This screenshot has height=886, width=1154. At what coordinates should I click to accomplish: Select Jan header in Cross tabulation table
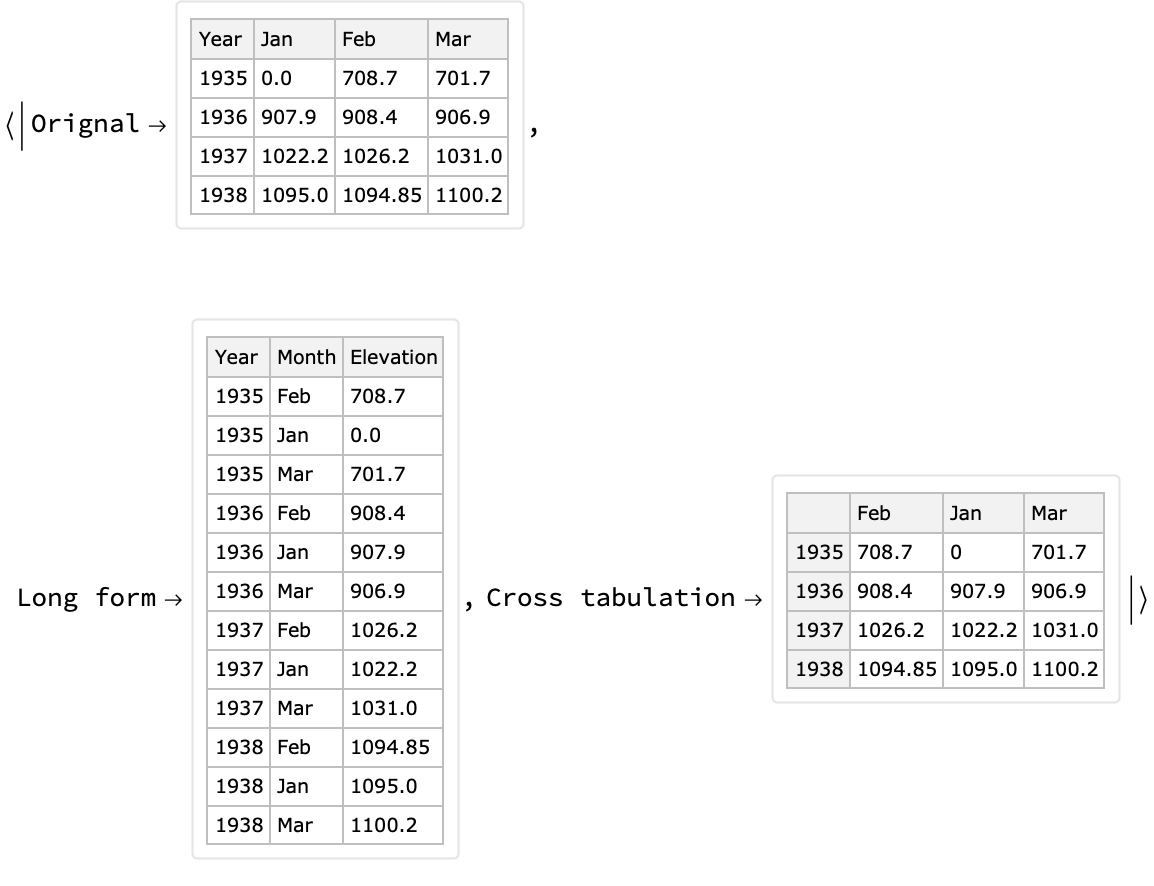tap(965, 513)
